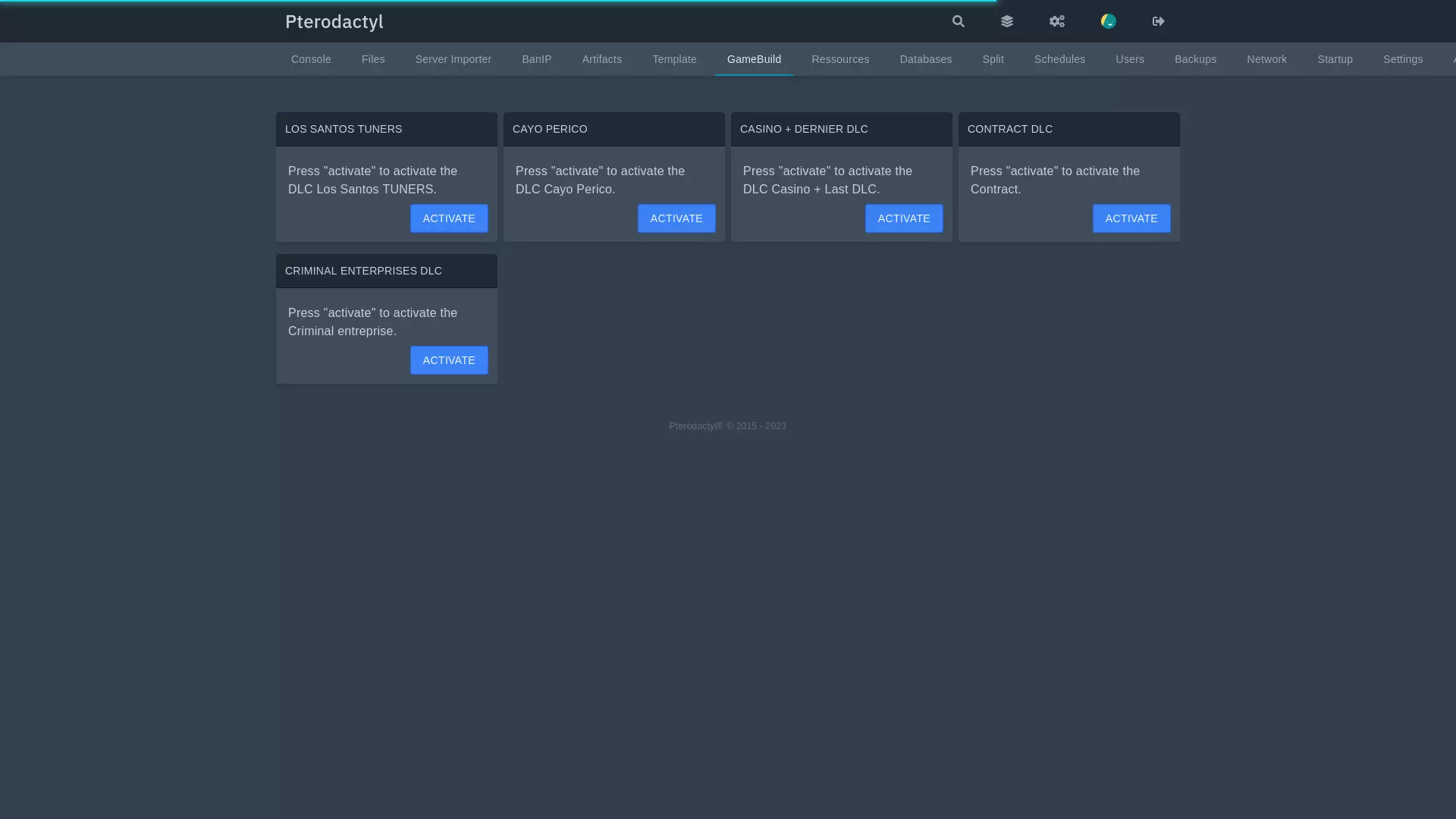The height and width of the screenshot is (819, 1456).
Task: Select the GameBuild tab
Action: click(755, 59)
